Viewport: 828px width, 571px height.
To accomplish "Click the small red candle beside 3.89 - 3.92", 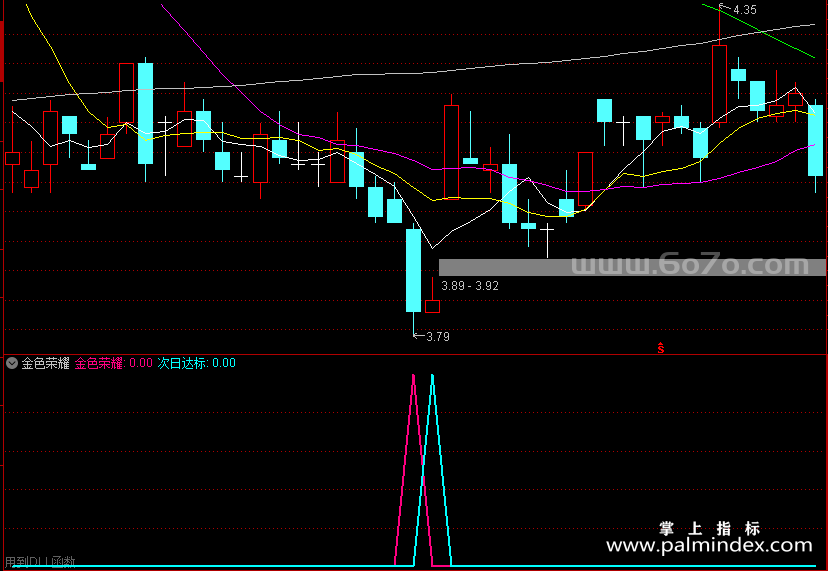I will tap(432, 306).
